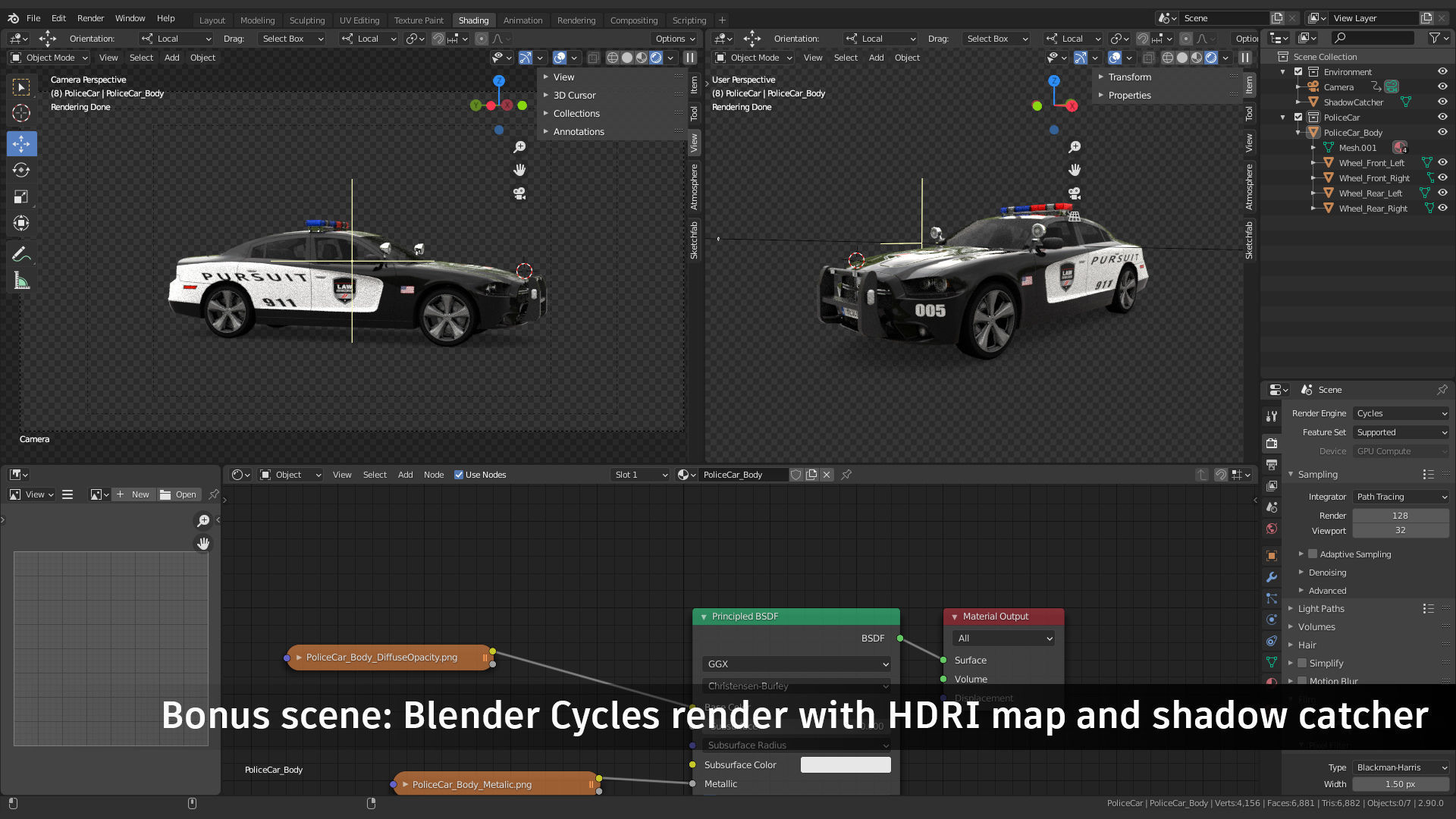Open Object Mode dropdown in left viewport
Screen dimensions: 1456x819
point(49,58)
